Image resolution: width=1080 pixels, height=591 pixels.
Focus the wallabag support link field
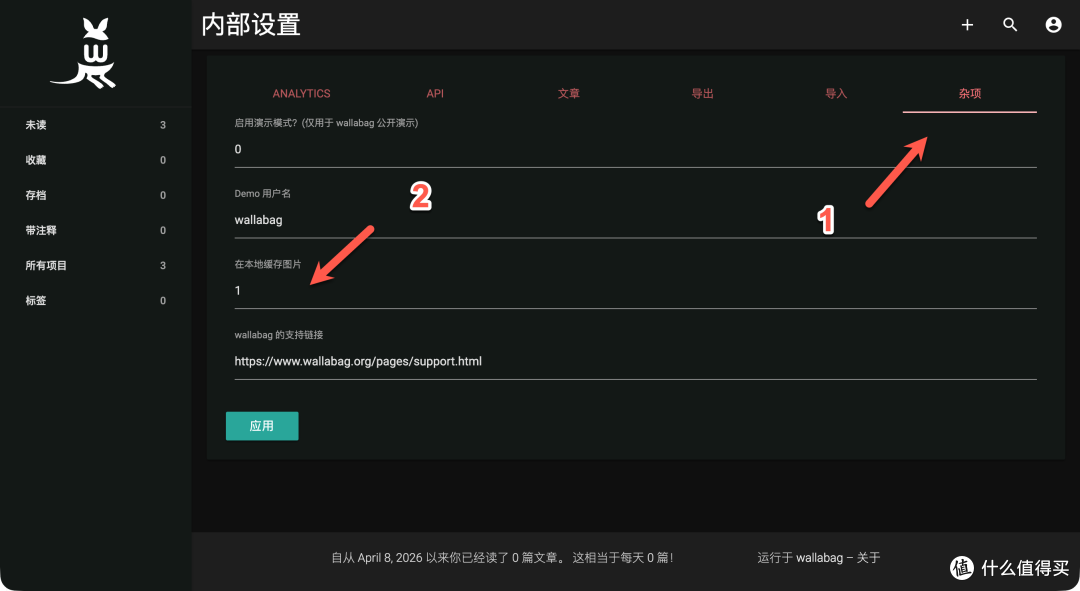coord(635,362)
